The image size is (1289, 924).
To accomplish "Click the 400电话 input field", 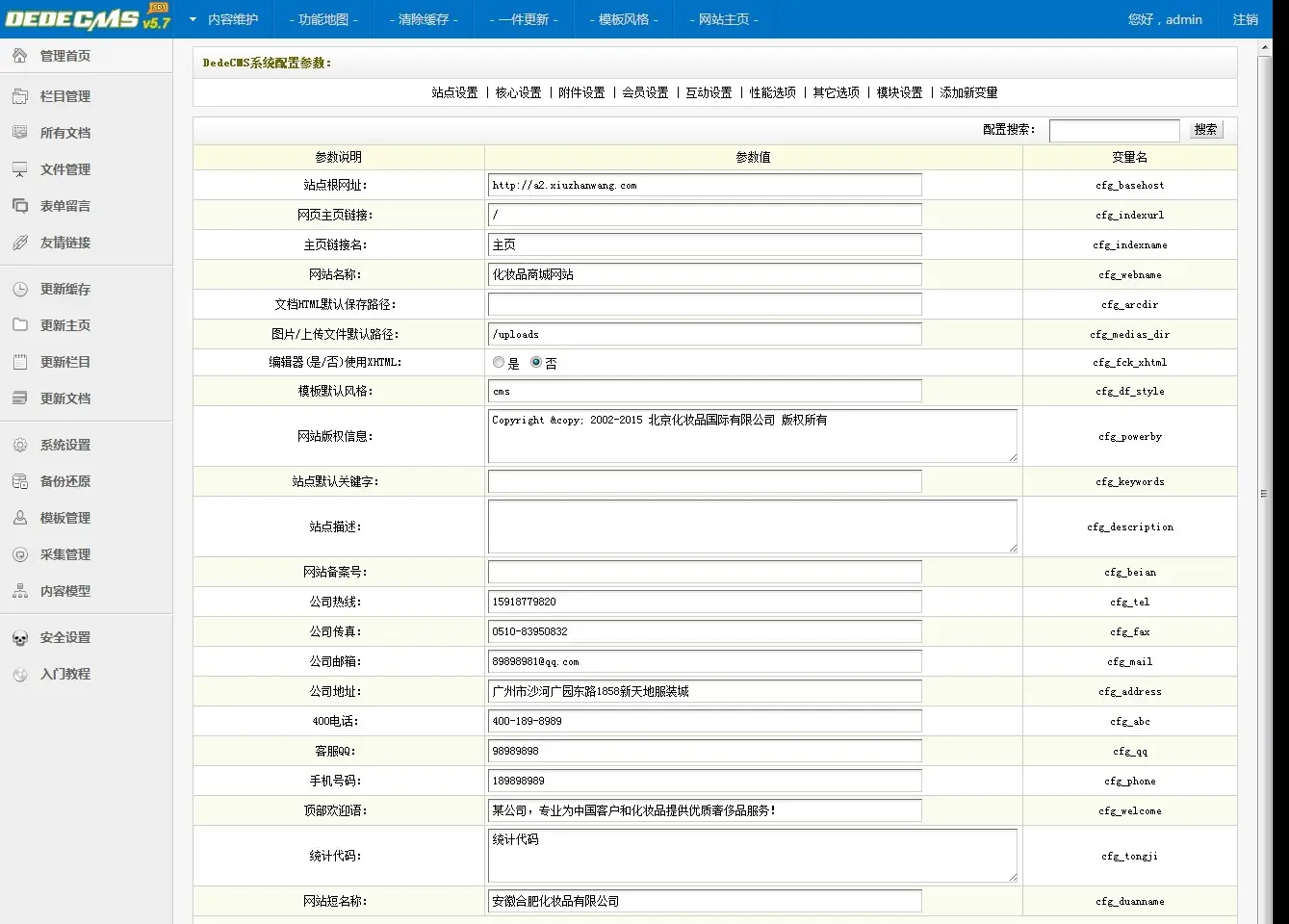I will [x=705, y=721].
